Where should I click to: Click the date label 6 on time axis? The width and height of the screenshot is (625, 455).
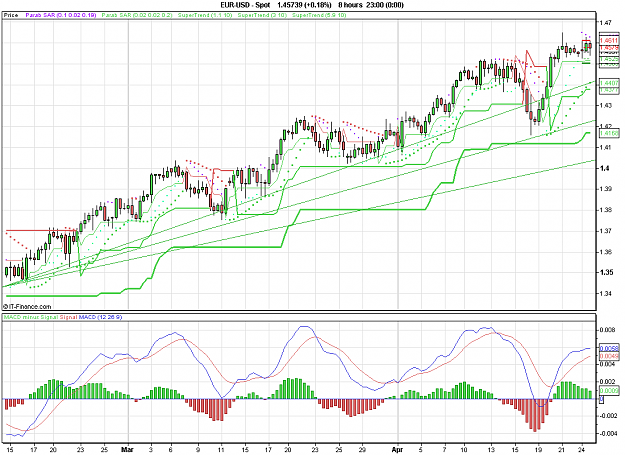click(172, 450)
